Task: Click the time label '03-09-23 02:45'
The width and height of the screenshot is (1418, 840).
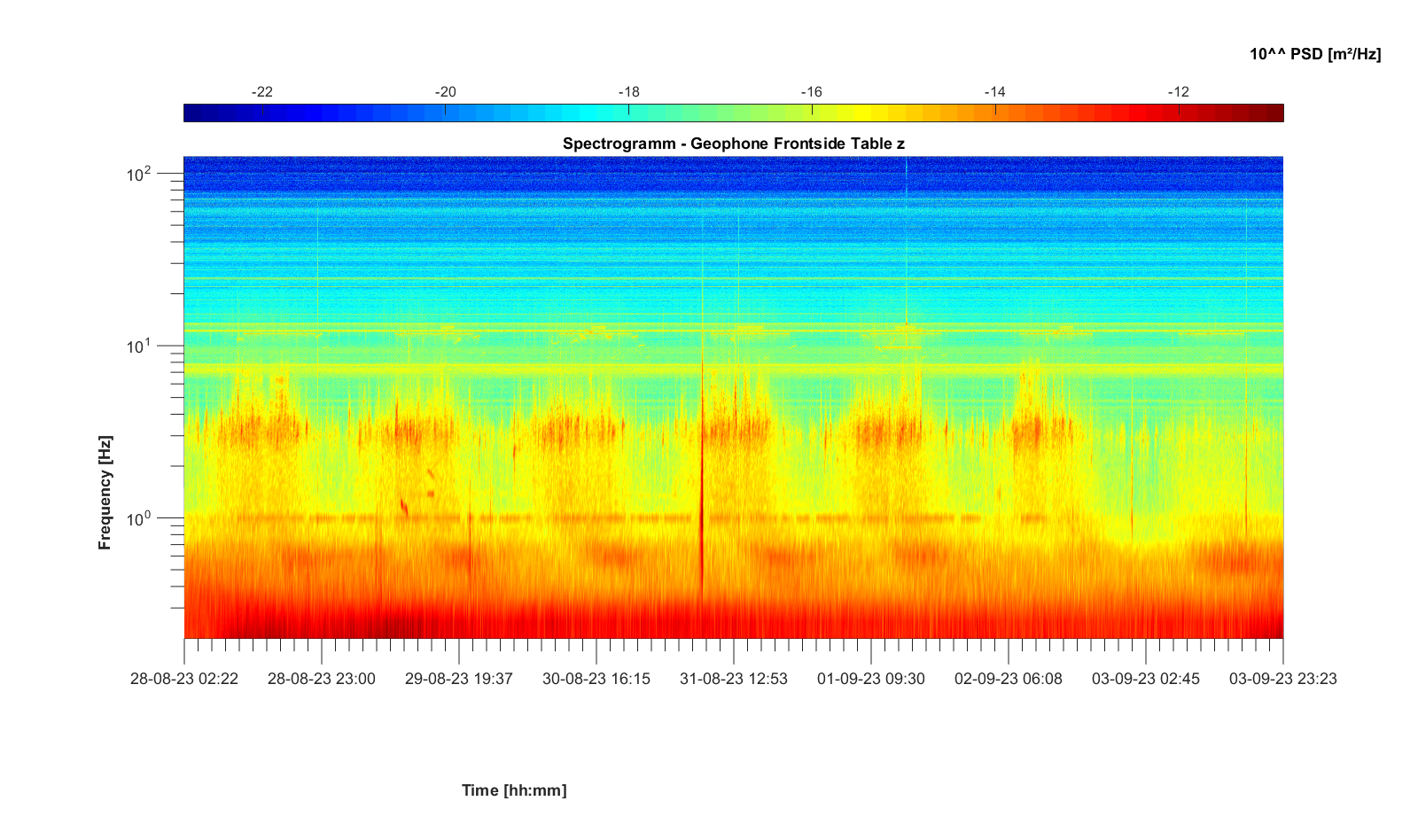Action: (1146, 679)
